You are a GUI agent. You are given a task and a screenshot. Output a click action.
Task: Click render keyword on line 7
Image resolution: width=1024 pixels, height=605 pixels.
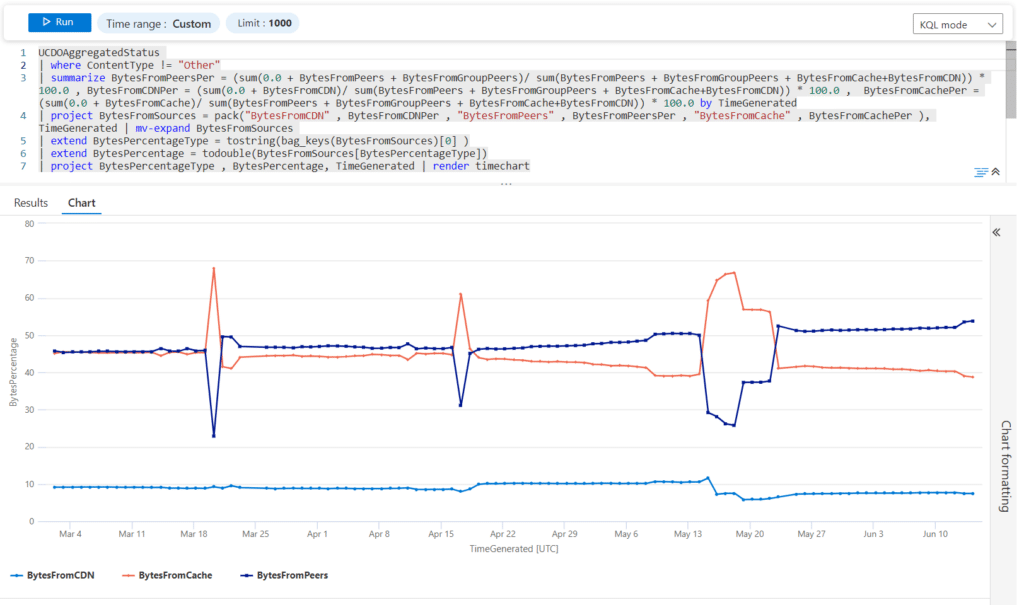tap(451, 166)
